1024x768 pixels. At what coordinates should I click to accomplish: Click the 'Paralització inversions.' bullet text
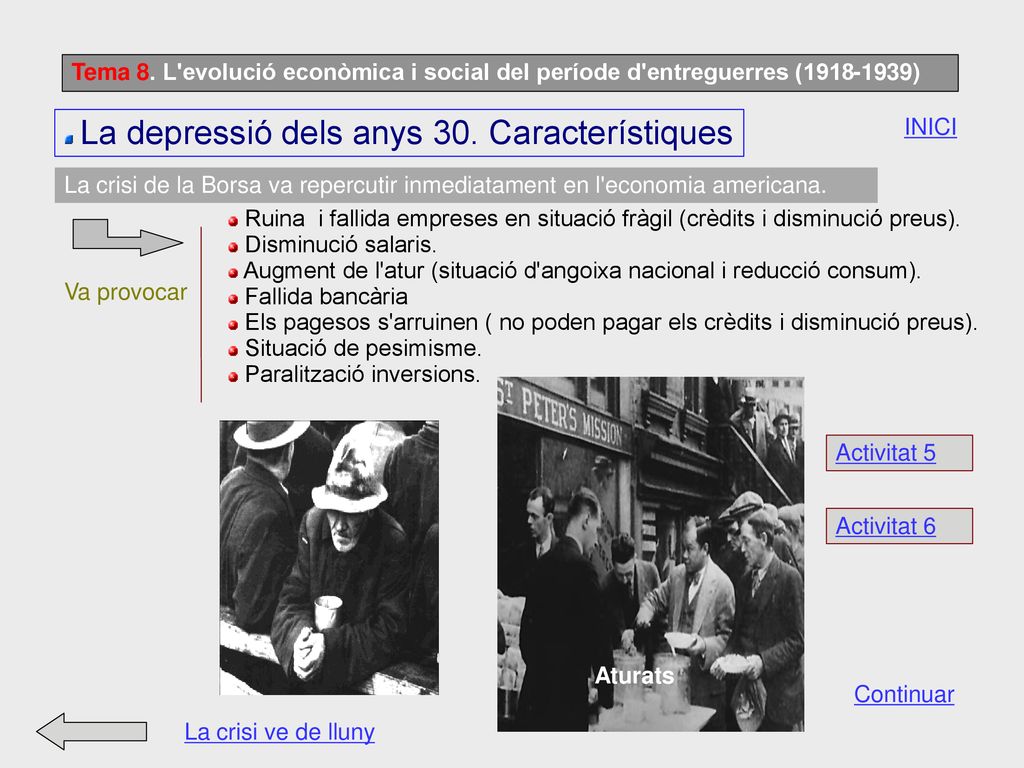[362, 374]
